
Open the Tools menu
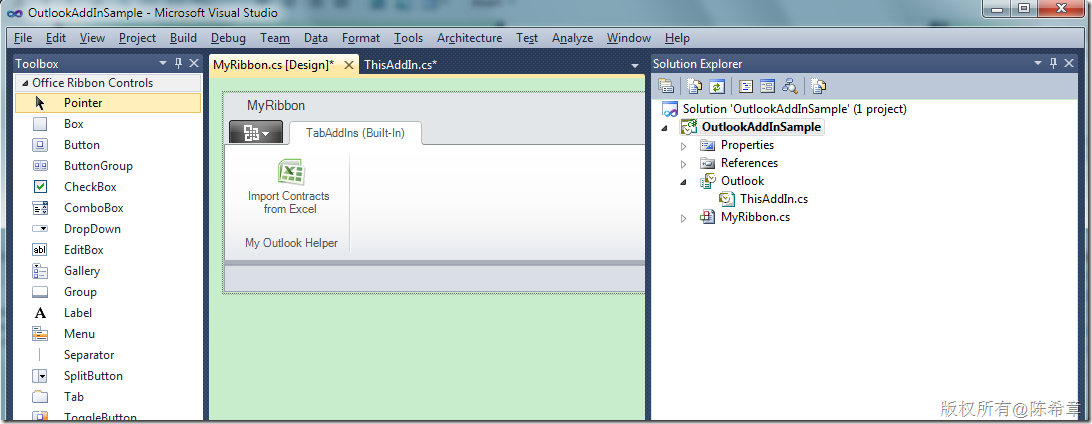408,38
